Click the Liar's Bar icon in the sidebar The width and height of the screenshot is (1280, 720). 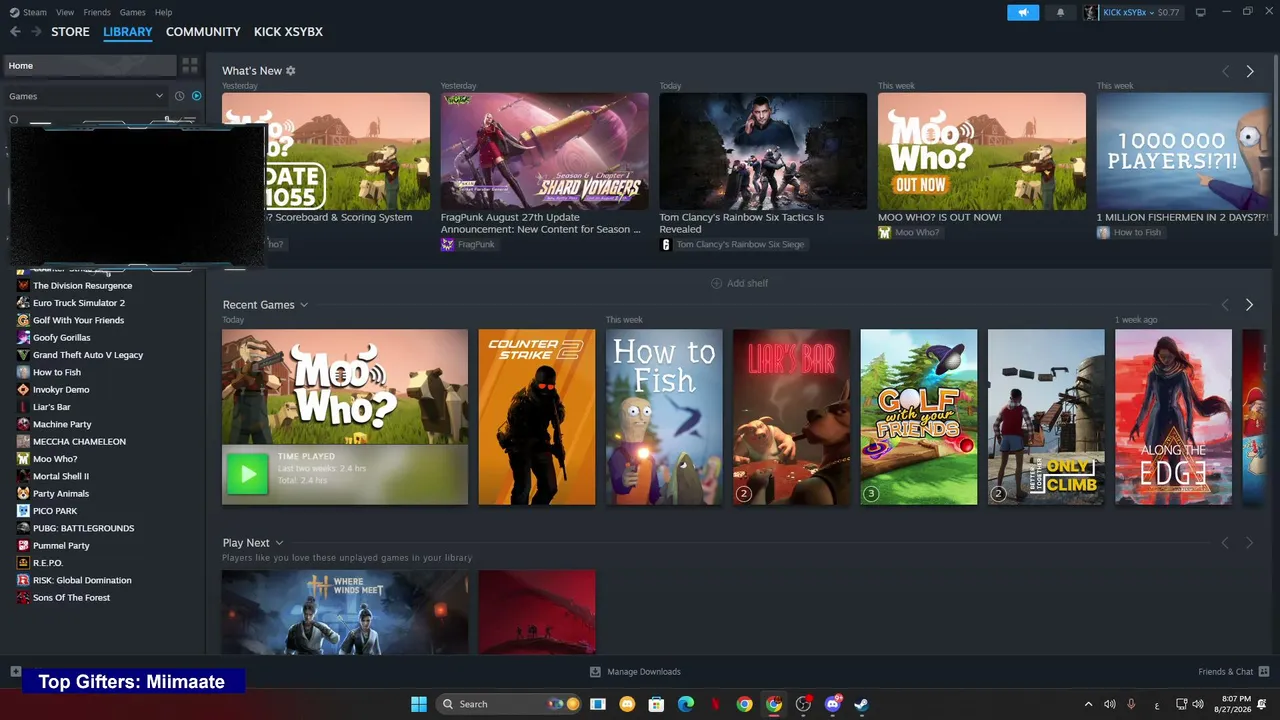pyautogui.click(x=23, y=407)
